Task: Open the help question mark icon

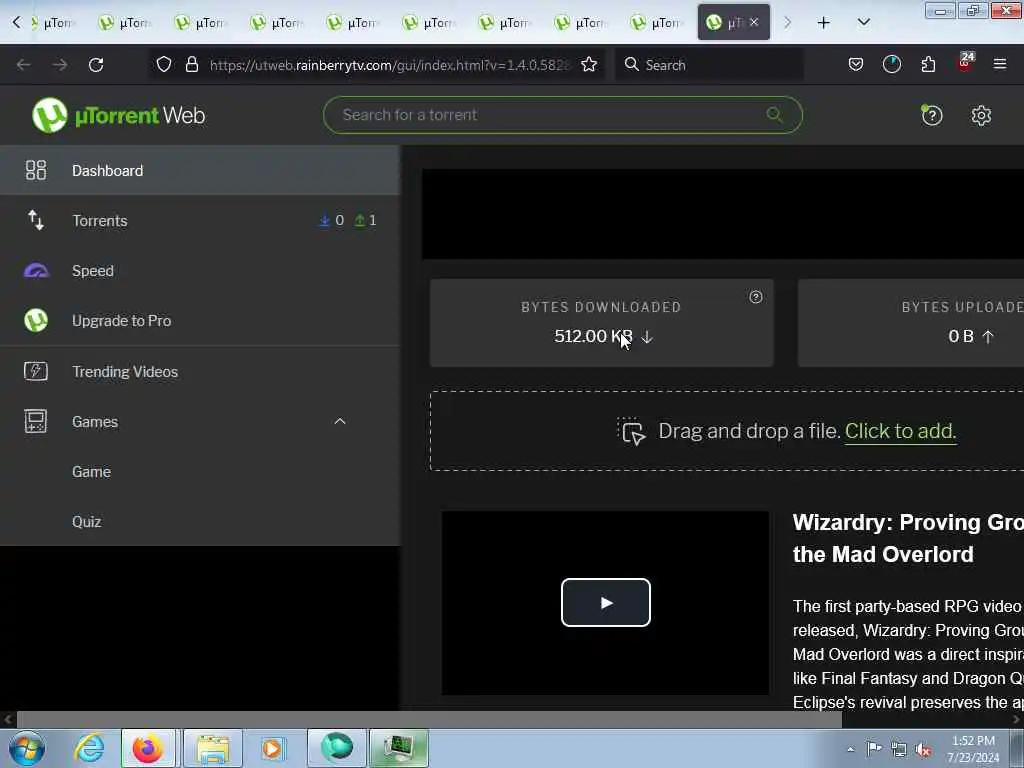Action: (932, 116)
